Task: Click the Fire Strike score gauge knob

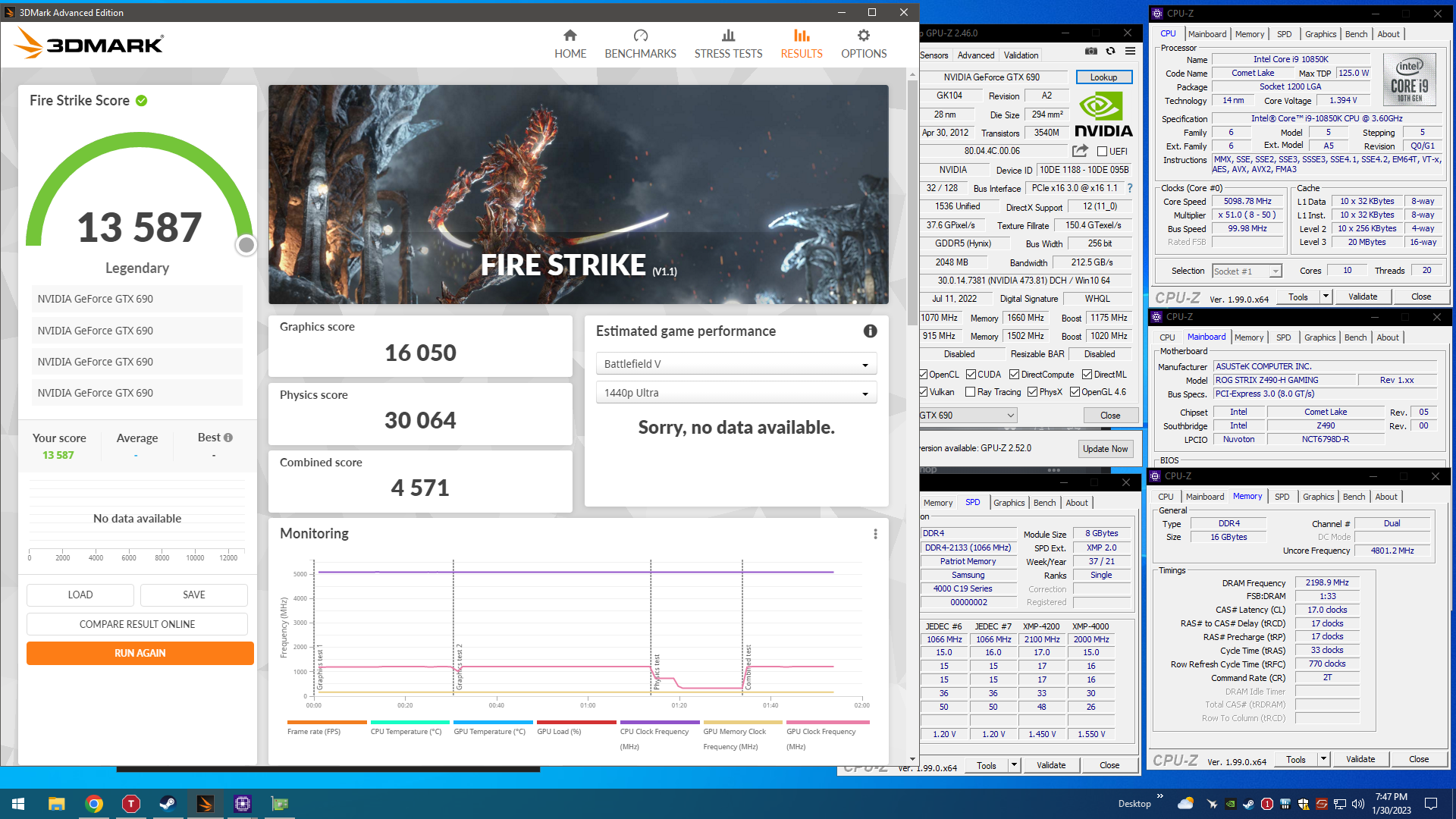Action: click(x=246, y=245)
